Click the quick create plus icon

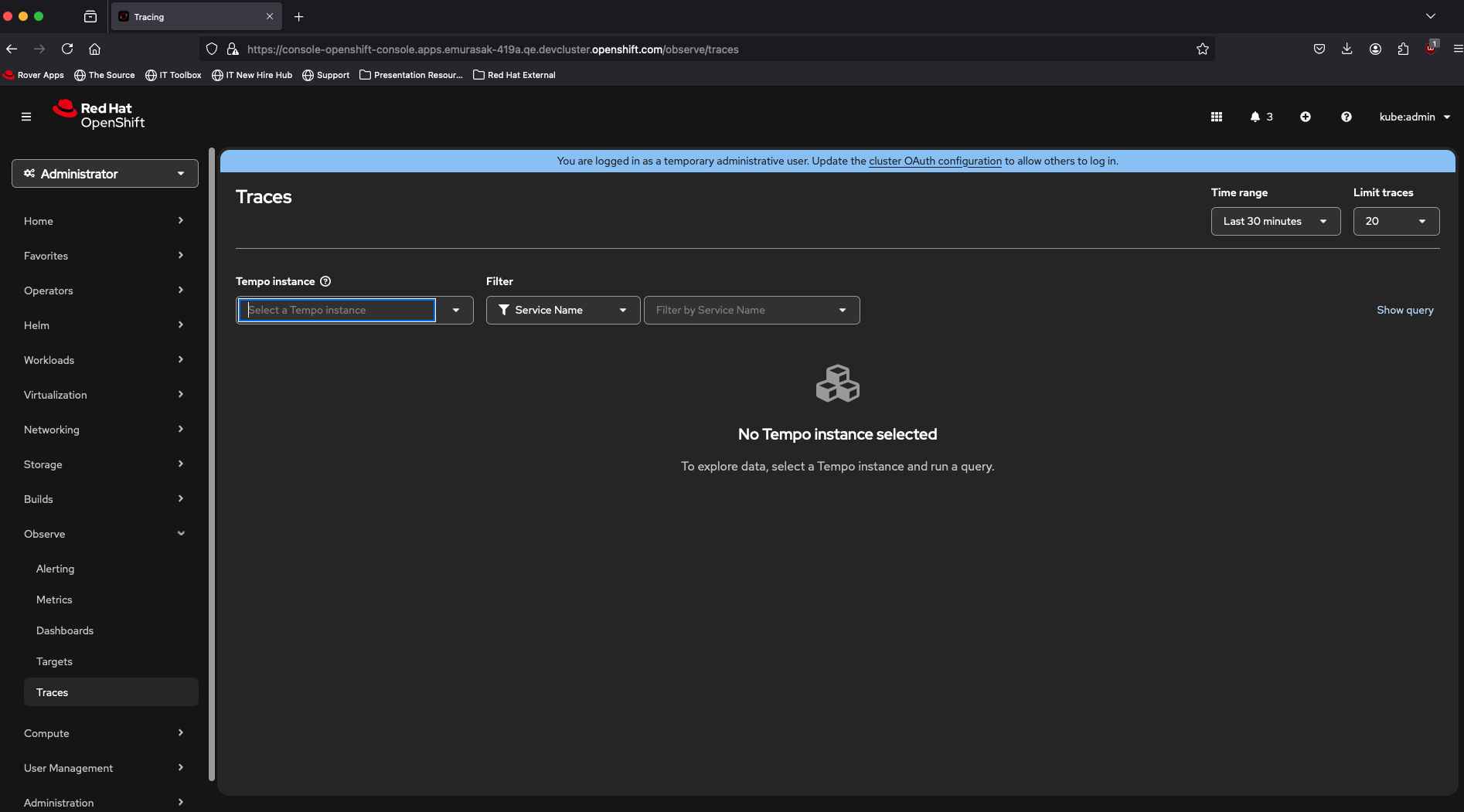(1305, 117)
